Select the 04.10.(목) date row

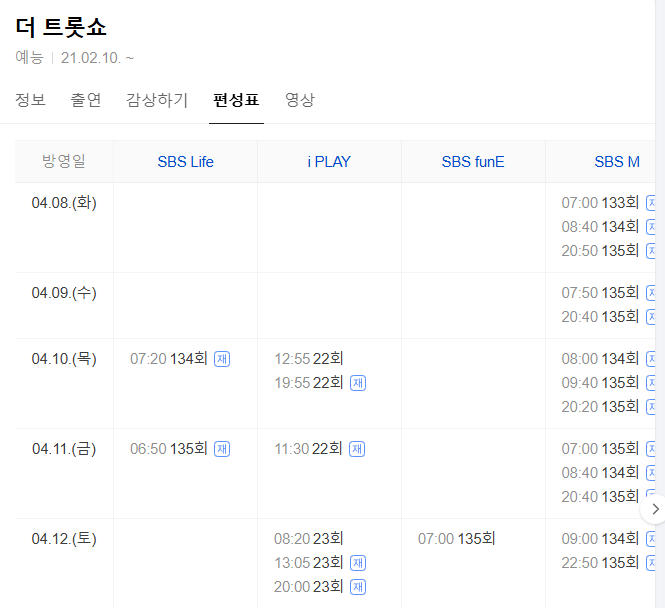pos(64,359)
